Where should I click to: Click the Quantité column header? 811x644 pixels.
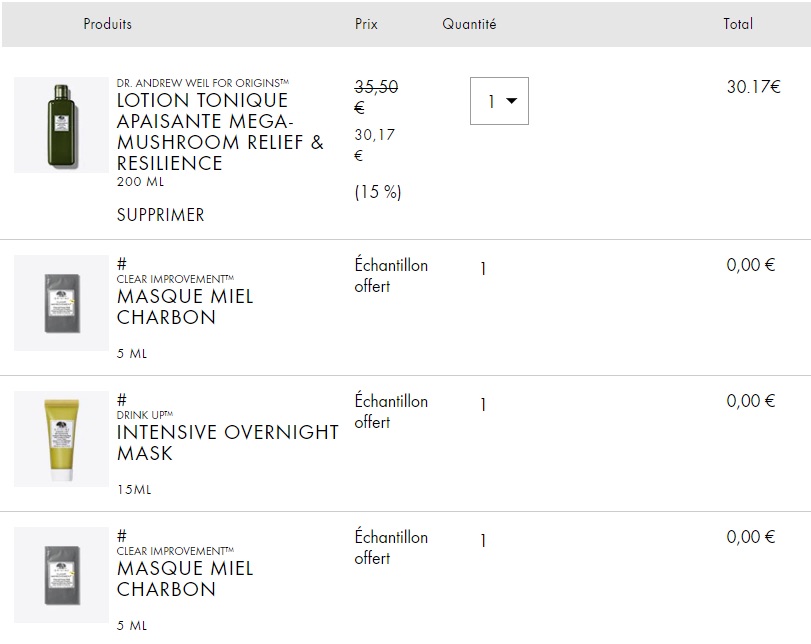pos(469,24)
